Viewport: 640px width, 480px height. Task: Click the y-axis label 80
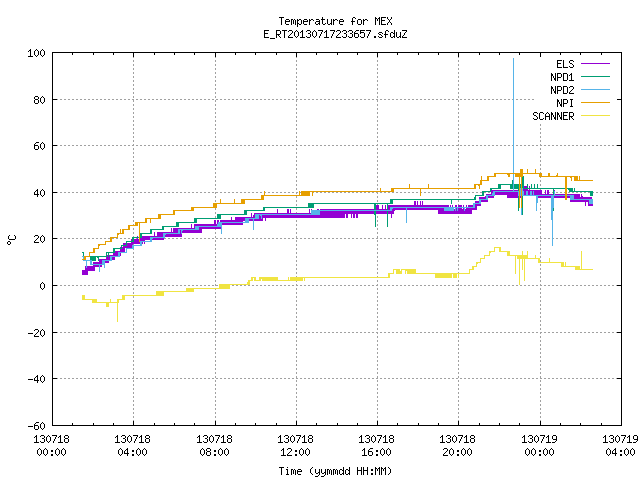39,100
